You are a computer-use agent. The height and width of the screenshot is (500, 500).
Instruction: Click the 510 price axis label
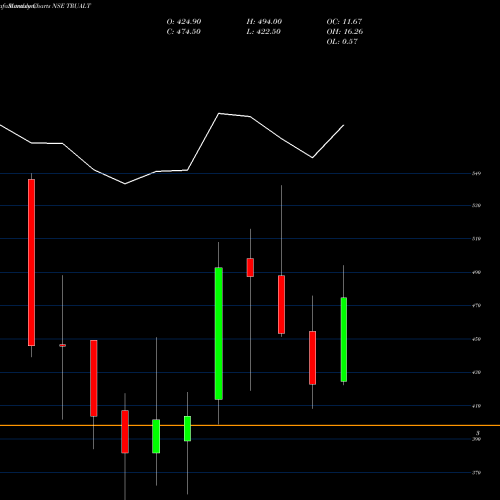[476, 239]
